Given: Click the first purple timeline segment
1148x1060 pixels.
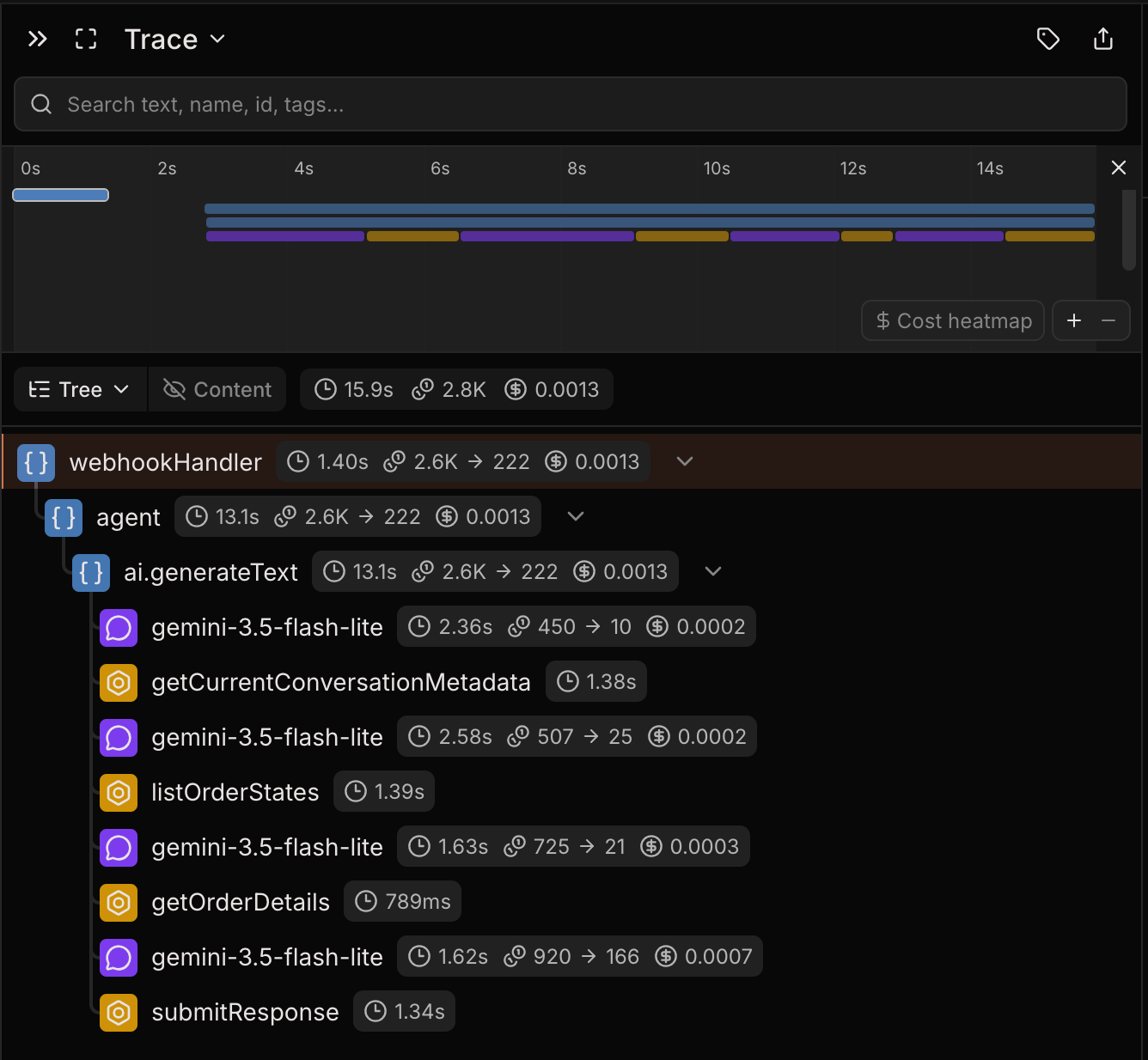Looking at the screenshot, I should tap(285, 236).
